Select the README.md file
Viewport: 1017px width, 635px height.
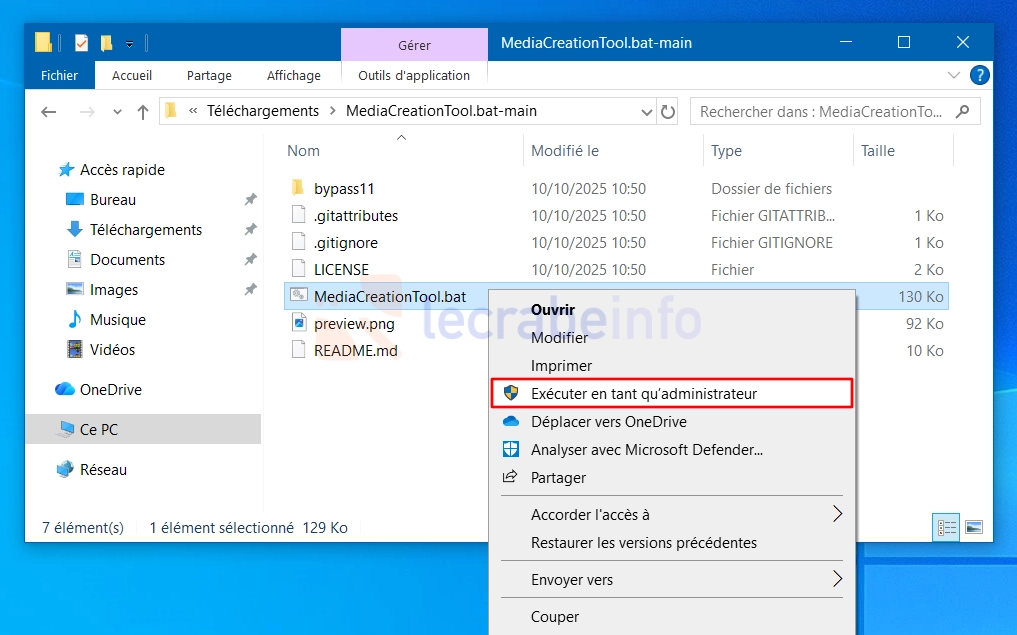pos(355,350)
